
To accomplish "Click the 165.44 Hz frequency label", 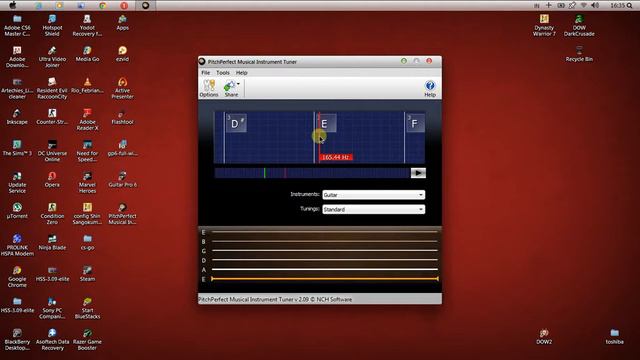I will click(336, 157).
